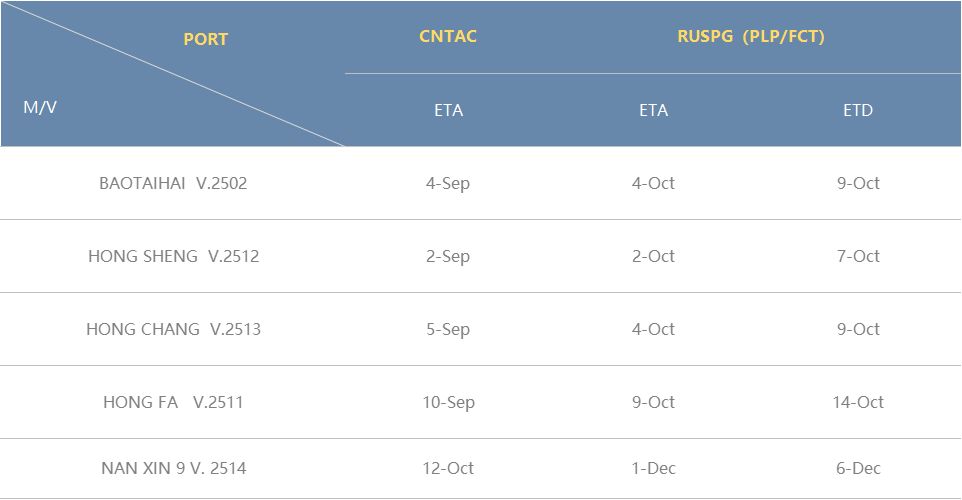Click the 1-Dec ETA cell
This screenshot has height=500, width=962.
653,468
